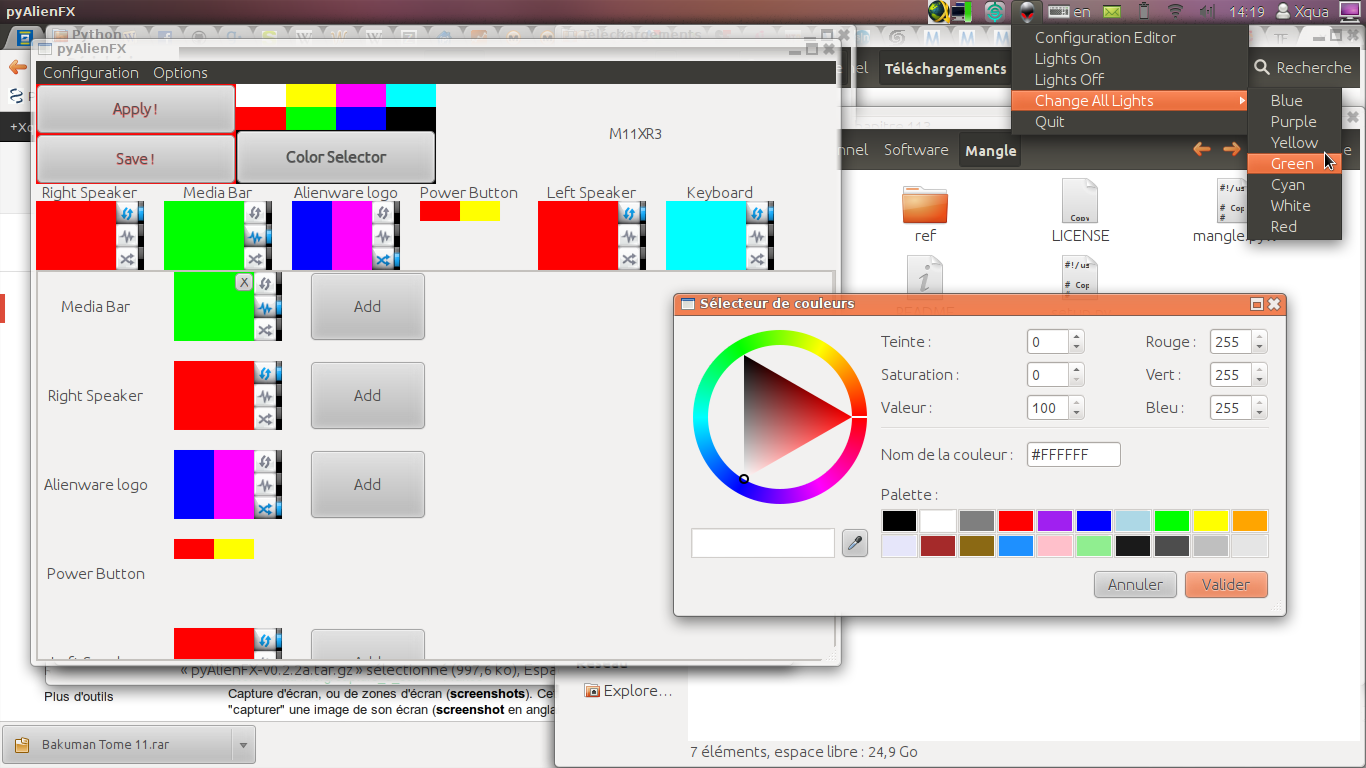Toggle pulse mode in the Media Bar list row

tap(265, 307)
